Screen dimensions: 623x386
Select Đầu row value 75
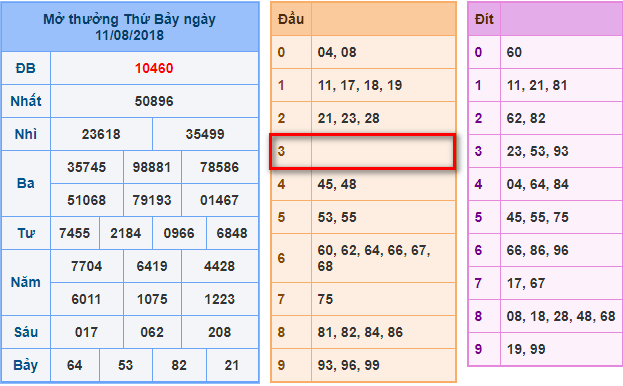point(325,299)
